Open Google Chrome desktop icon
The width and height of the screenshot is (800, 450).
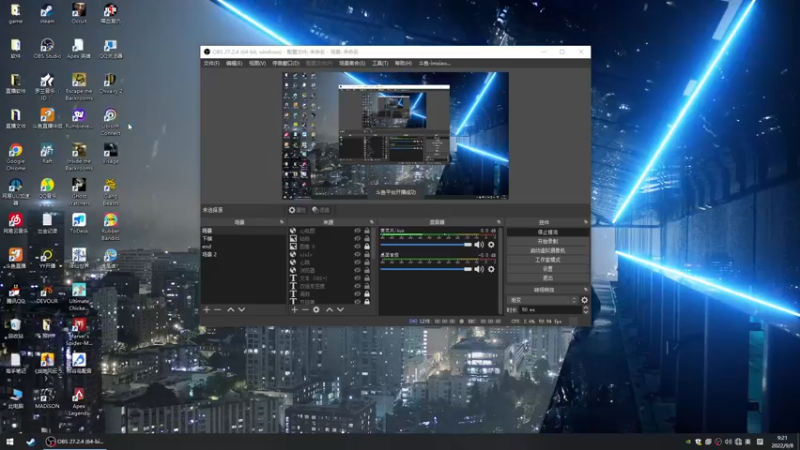16,152
